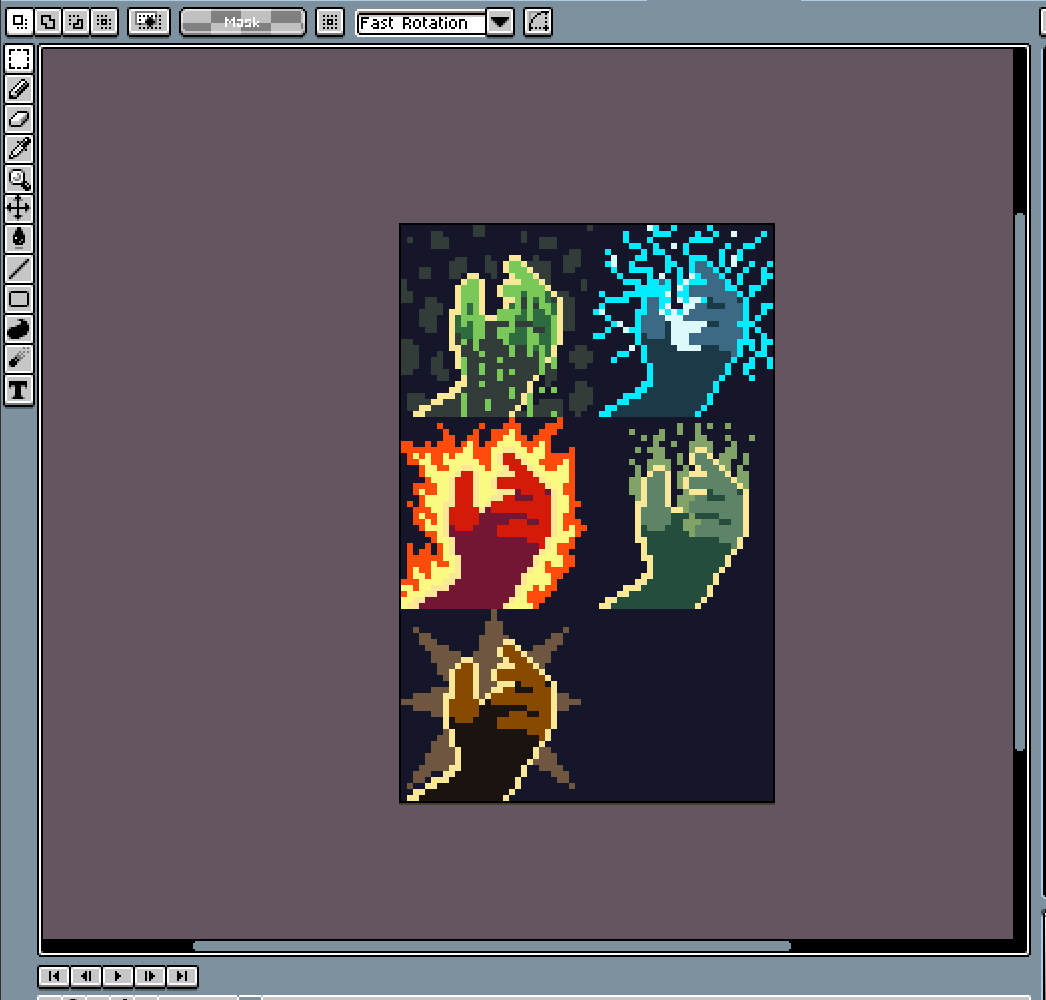The image size is (1046, 1000).
Task: Select the Eyedropper tool
Action: pos(19,149)
